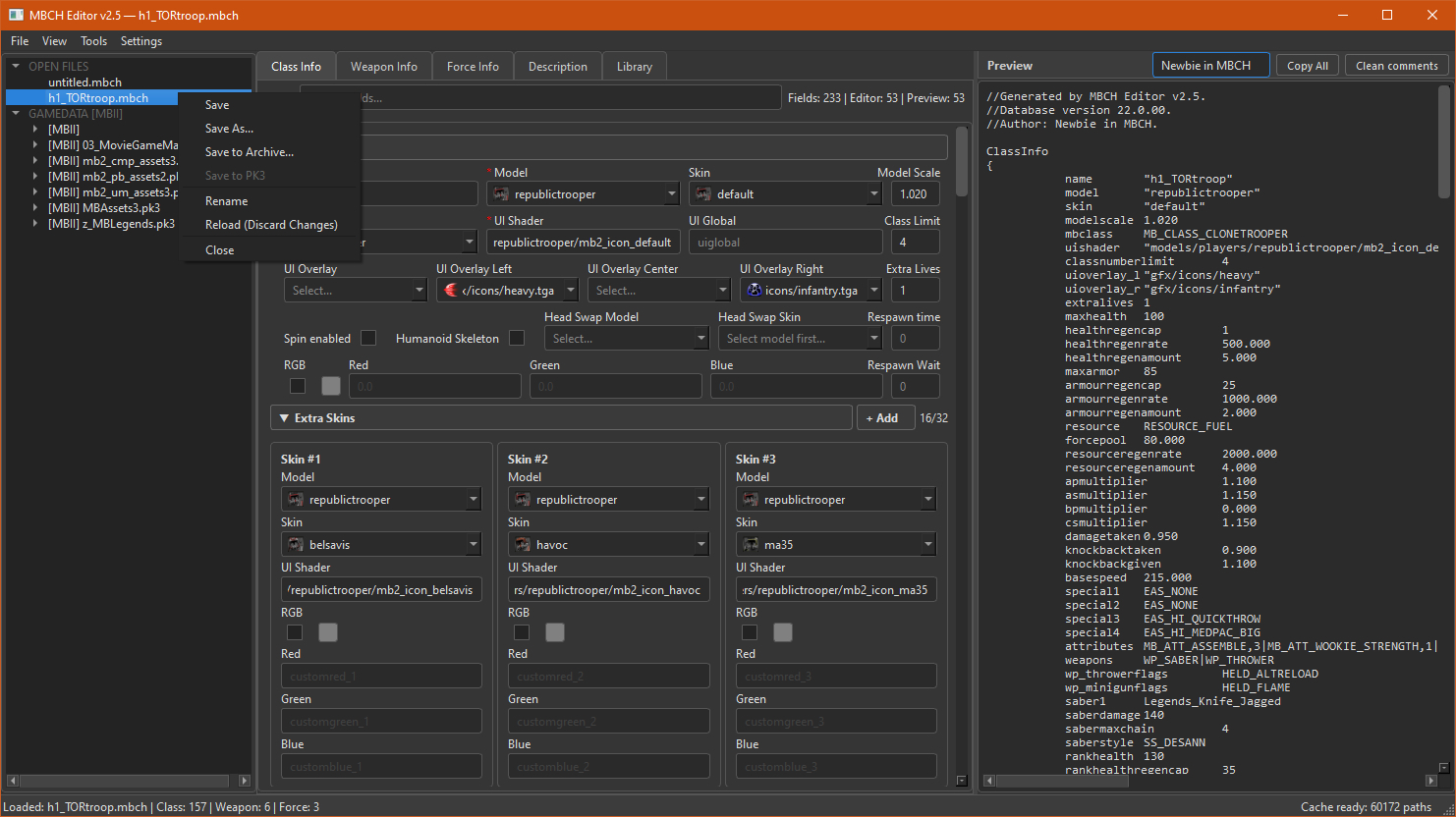1456x817 pixels.
Task: Click the MBCH Editor app icon in title bar
Action: point(16,15)
